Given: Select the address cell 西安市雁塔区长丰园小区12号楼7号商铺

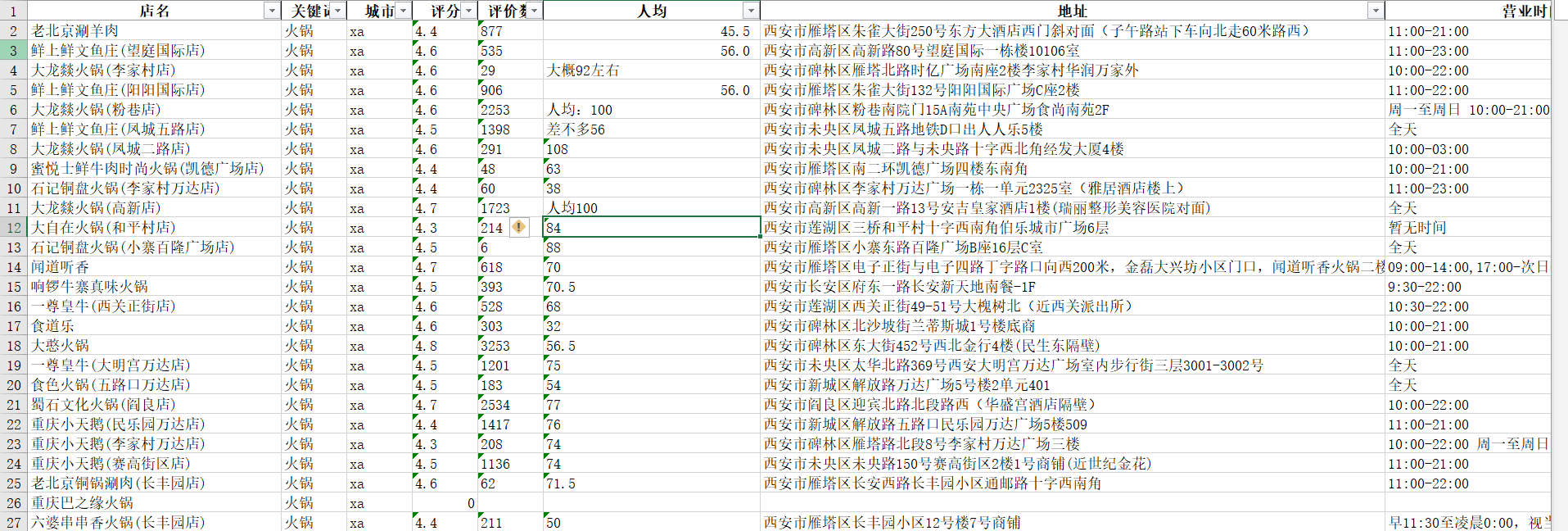Looking at the screenshot, I should (x=1073, y=523).
